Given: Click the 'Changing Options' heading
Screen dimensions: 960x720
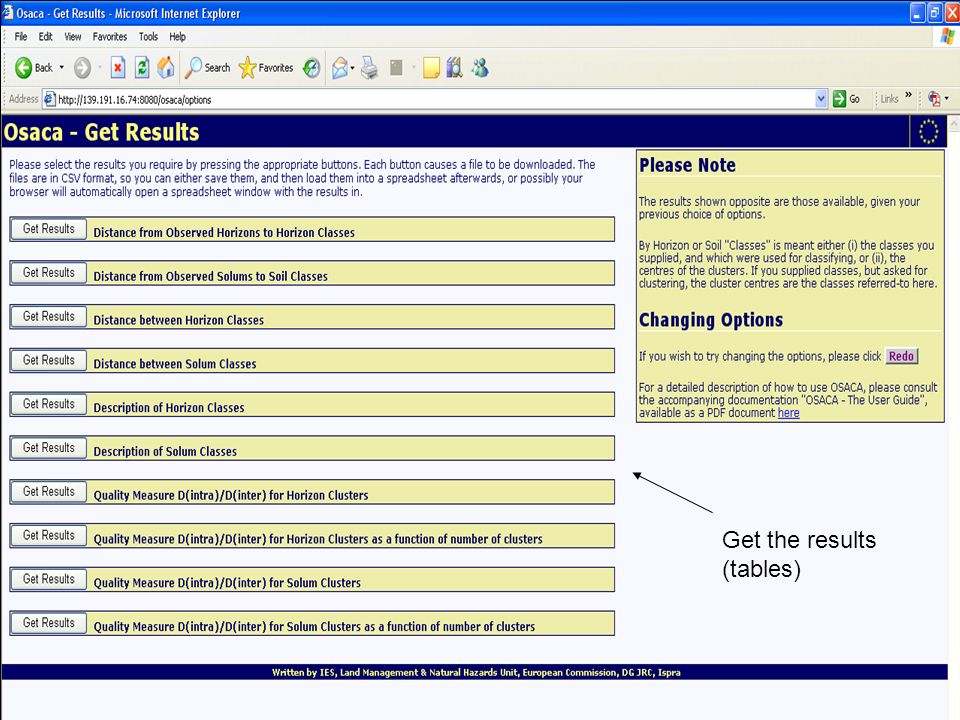Looking at the screenshot, I should click(x=711, y=320).
